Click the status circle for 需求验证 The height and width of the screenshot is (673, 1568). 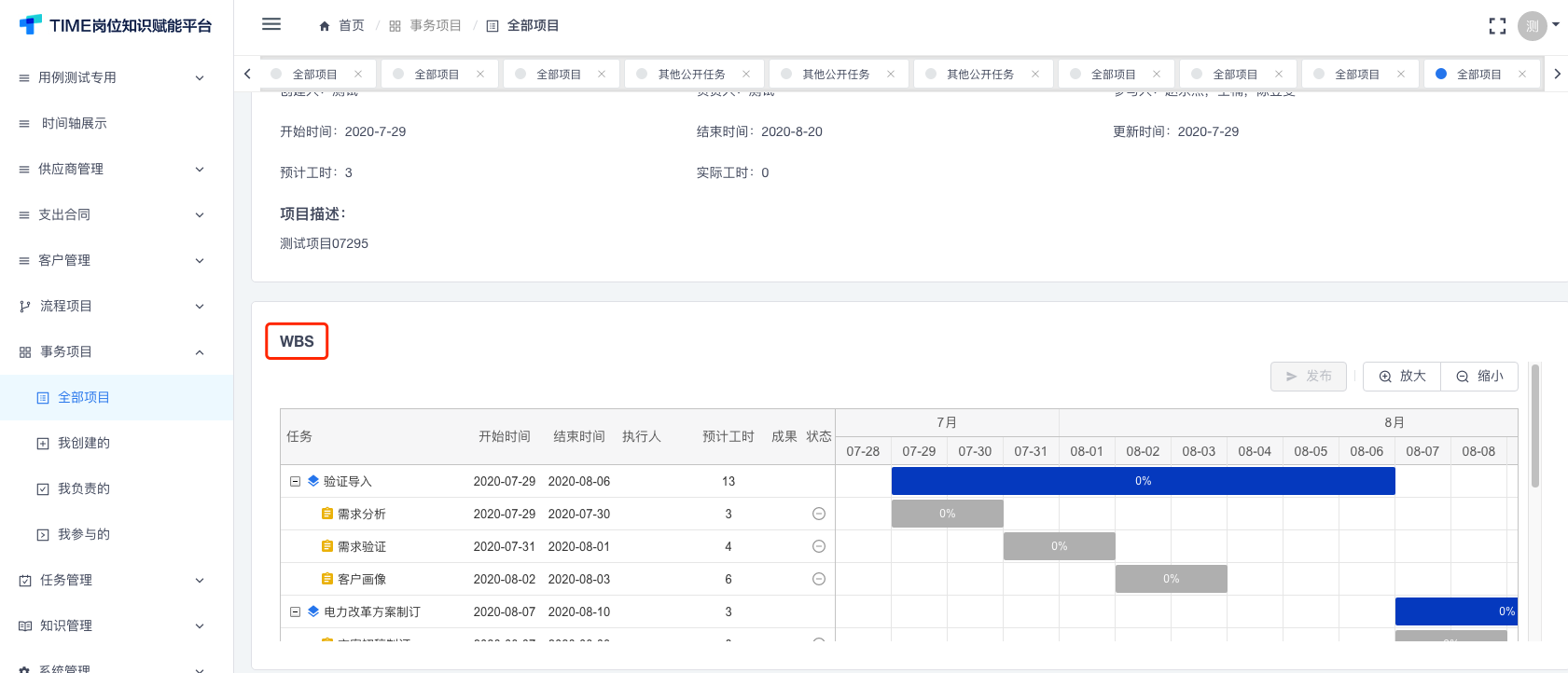pyautogui.click(x=819, y=546)
